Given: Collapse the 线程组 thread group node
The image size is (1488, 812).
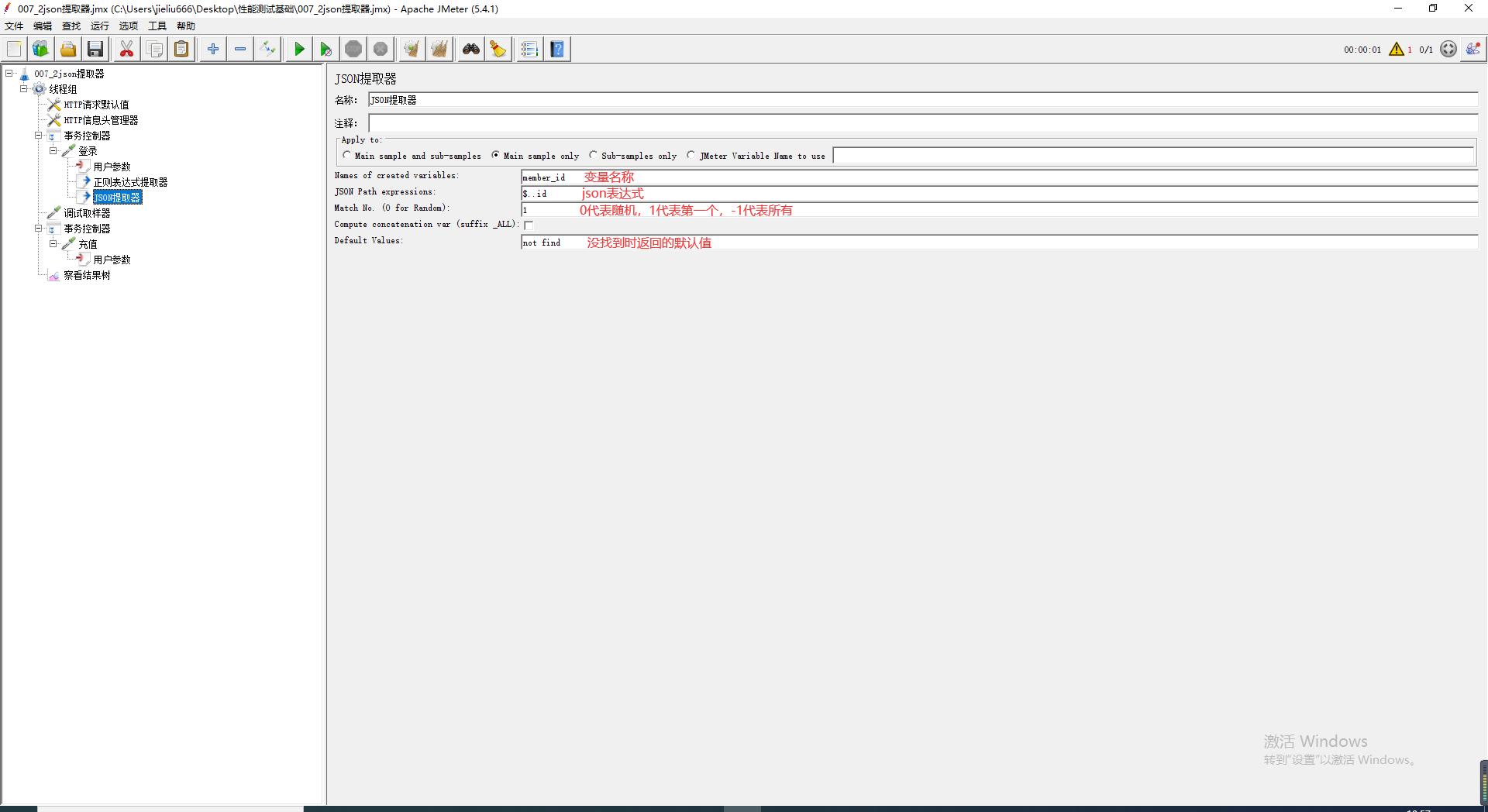Looking at the screenshot, I should (x=24, y=89).
